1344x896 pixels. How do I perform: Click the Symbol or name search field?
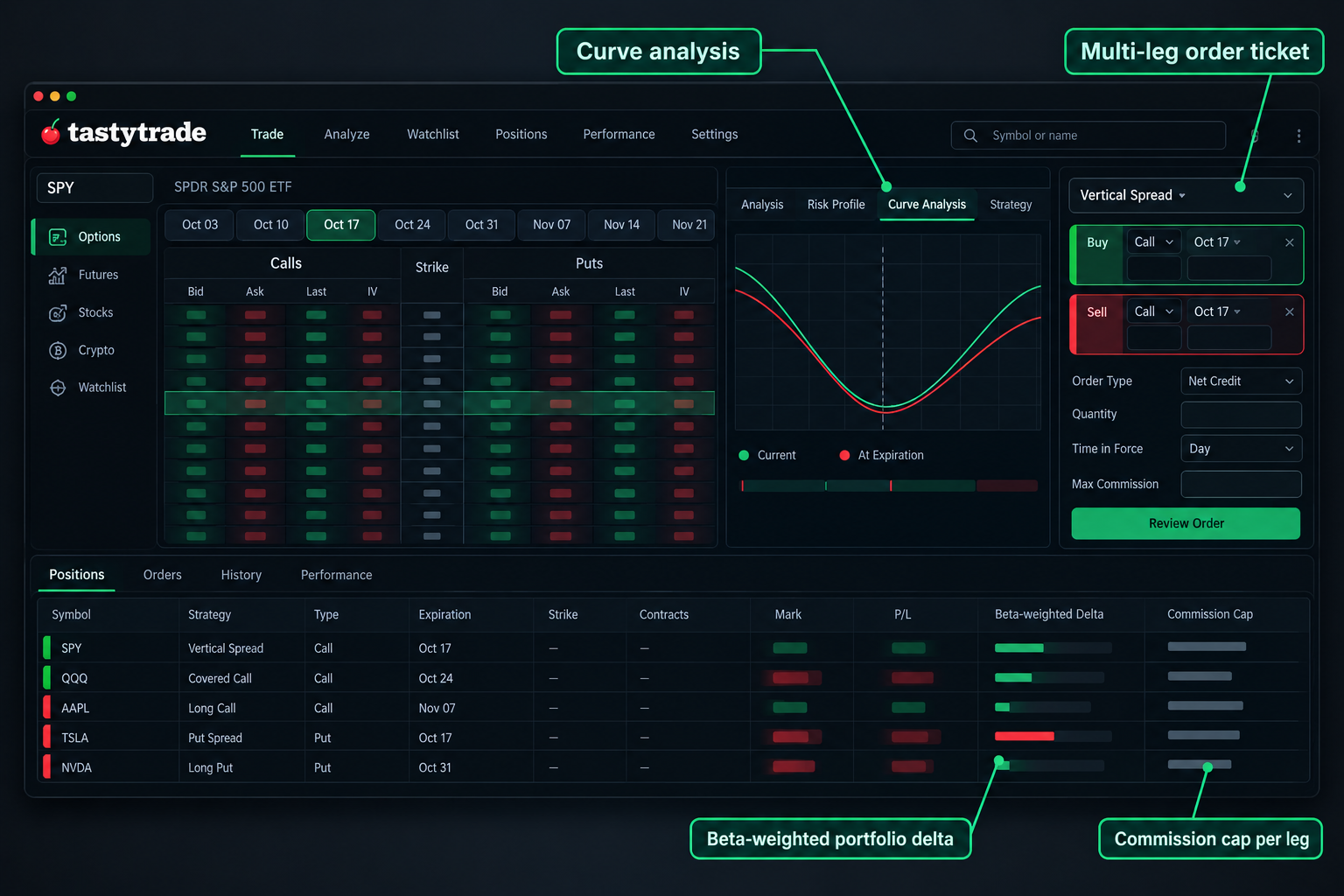click(x=1088, y=136)
